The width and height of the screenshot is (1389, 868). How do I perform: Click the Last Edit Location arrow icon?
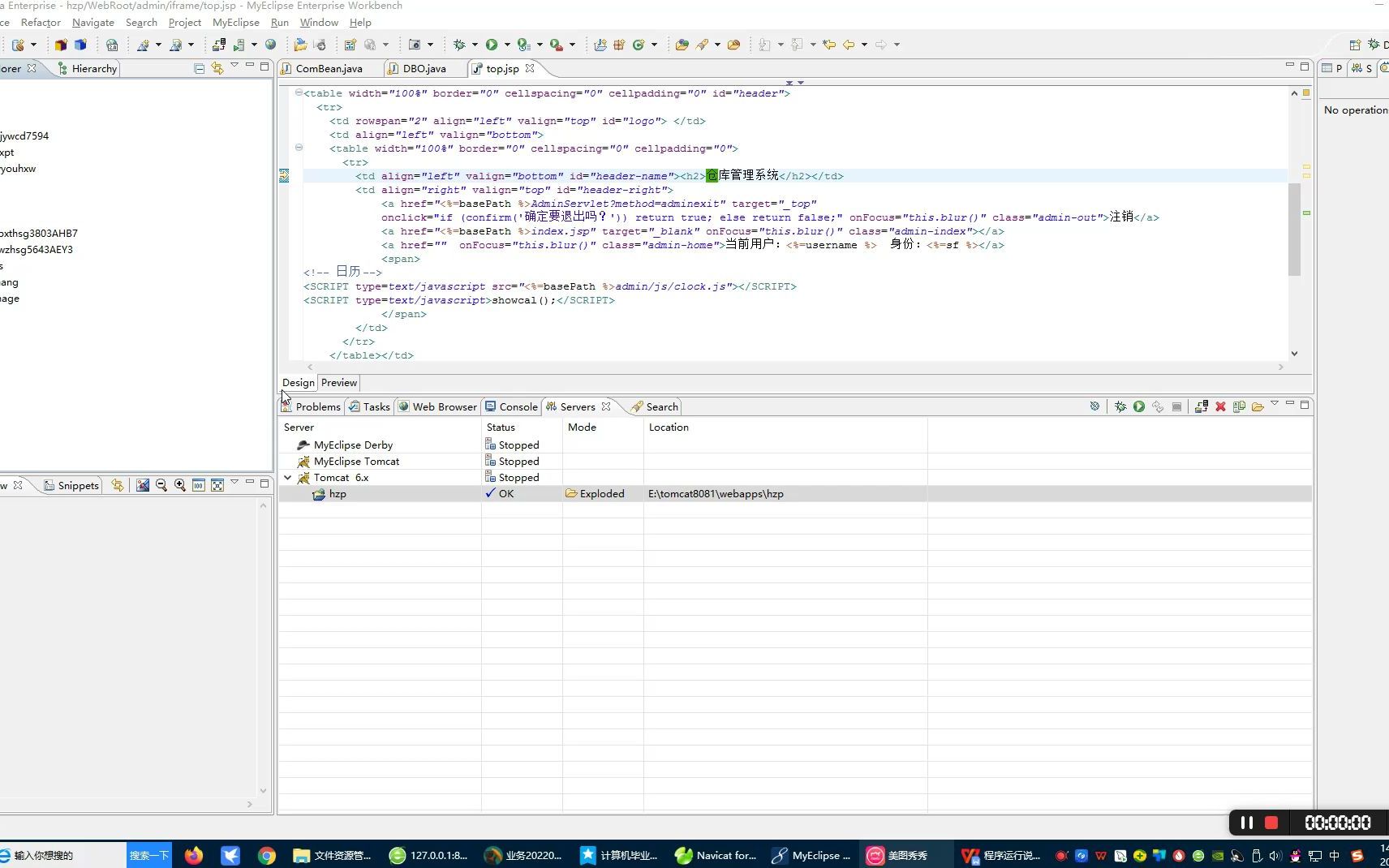pos(829,45)
